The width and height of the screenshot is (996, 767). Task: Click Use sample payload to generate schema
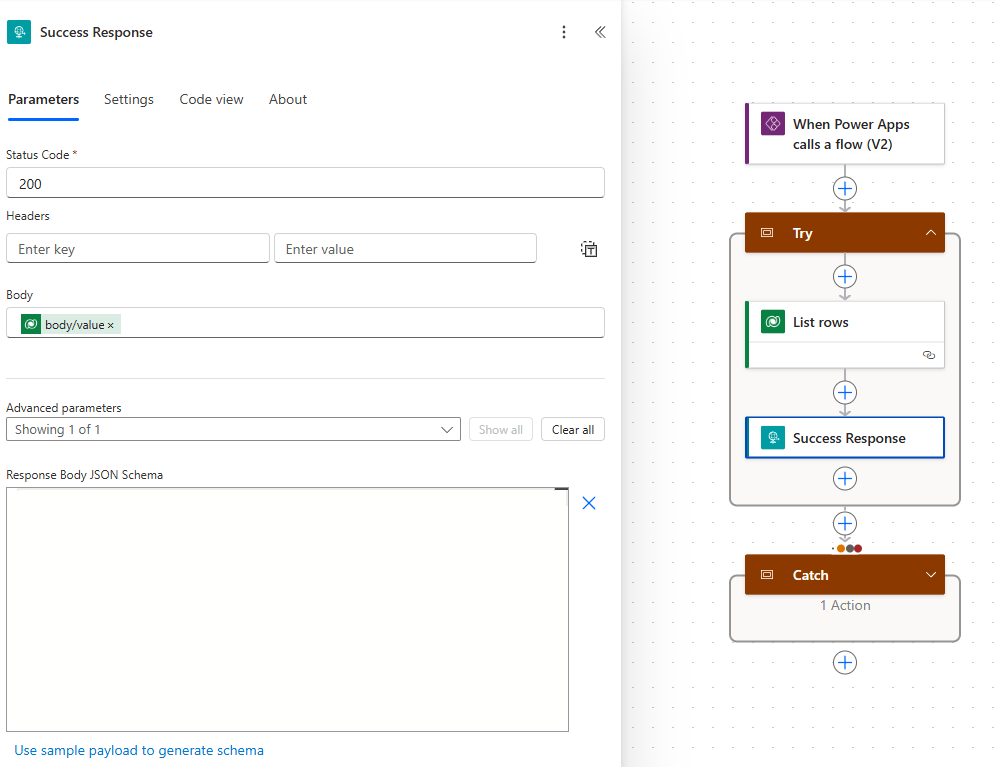coord(139,750)
